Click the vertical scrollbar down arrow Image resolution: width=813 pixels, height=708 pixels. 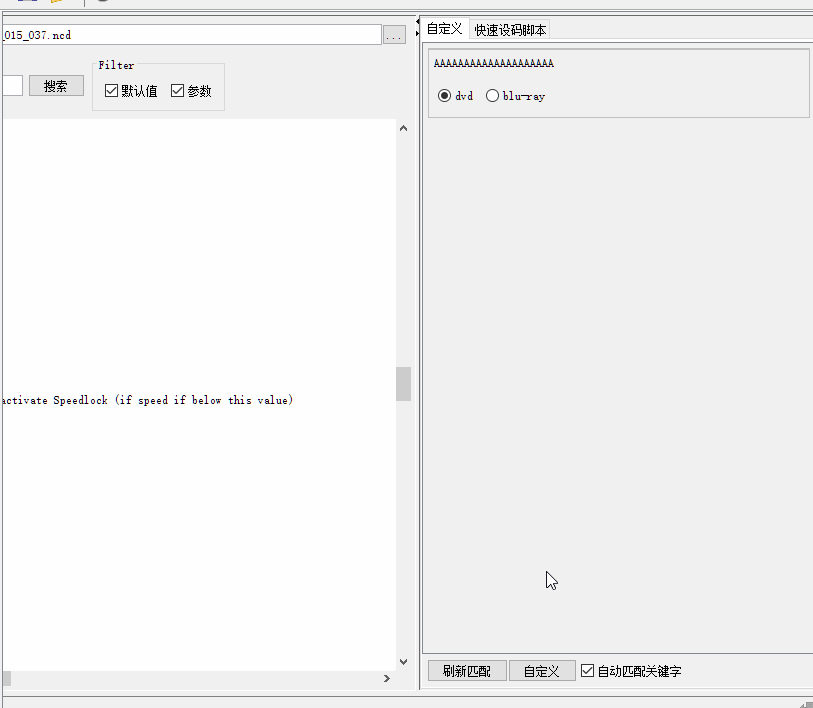pyautogui.click(x=403, y=662)
